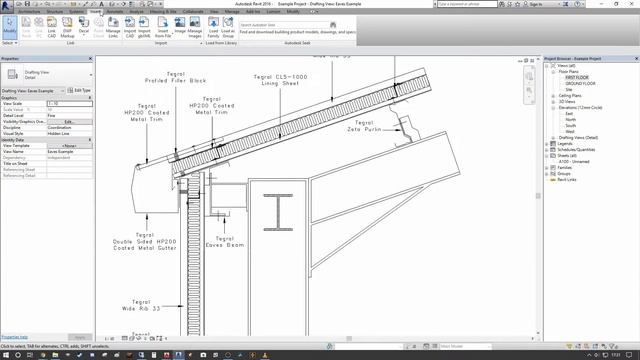
Task: Click the Autodesk Seek search binoculars icon
Action: pos(333,25)
